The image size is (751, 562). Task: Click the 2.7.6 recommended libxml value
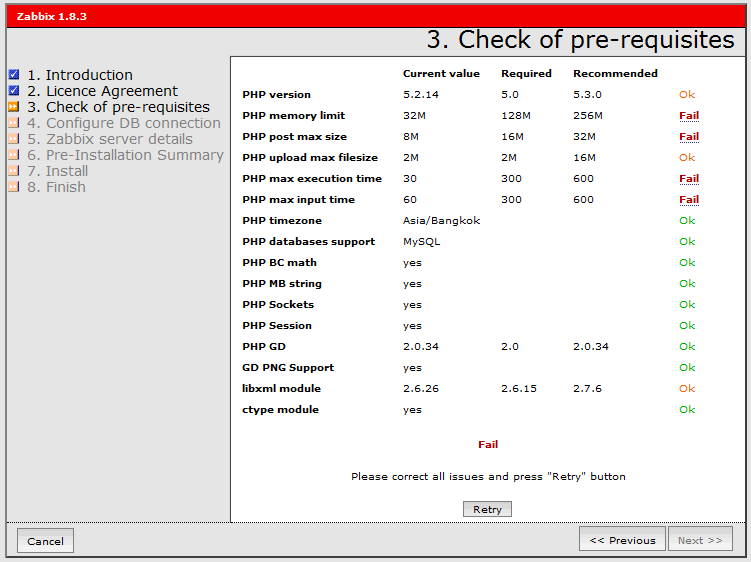click(587, 389)
